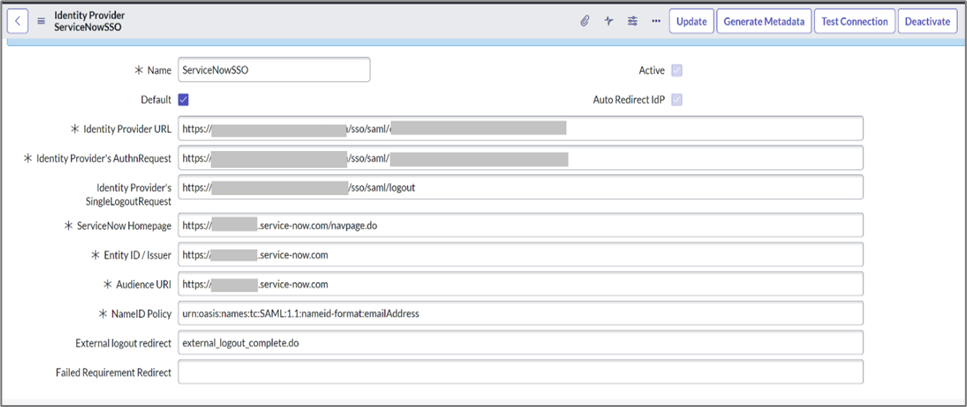The width and height of the screenshot is (967, 407).
Task: Open the form context hamburger menu
Action: coord(41,21)
